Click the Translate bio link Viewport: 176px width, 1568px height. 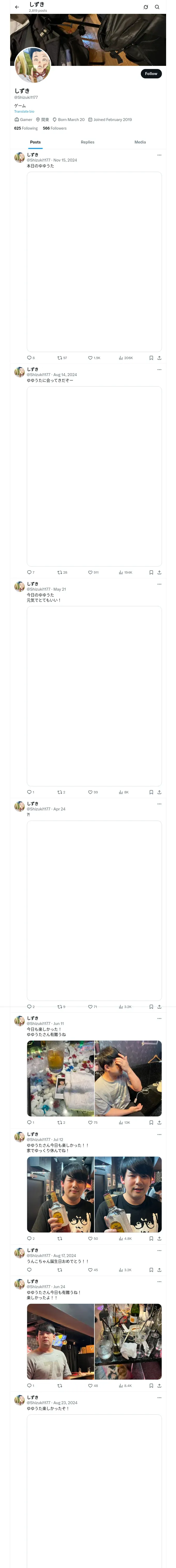[24, 111]
